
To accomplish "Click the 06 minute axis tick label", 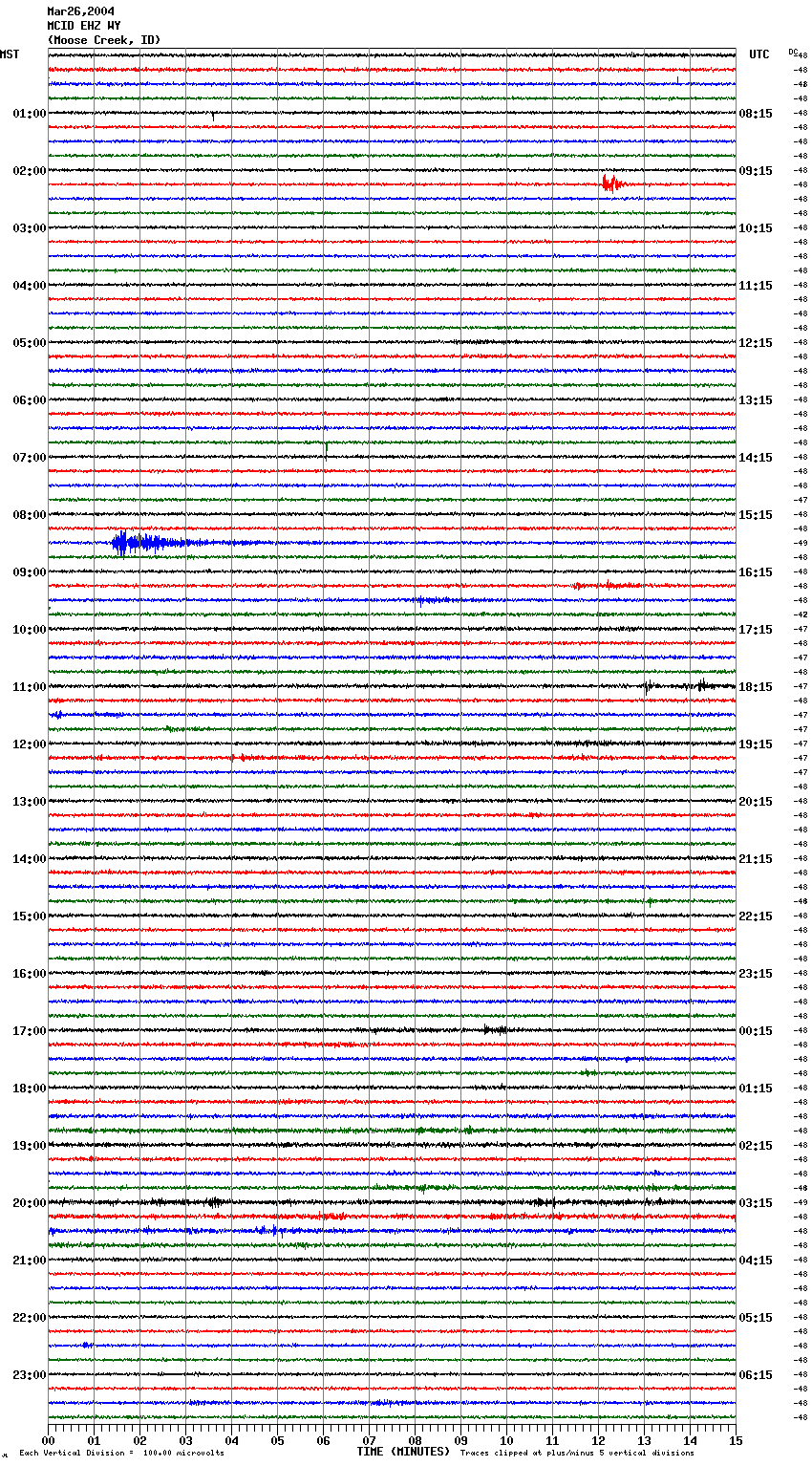I will pyautogui.click(x=323, y=1440).
